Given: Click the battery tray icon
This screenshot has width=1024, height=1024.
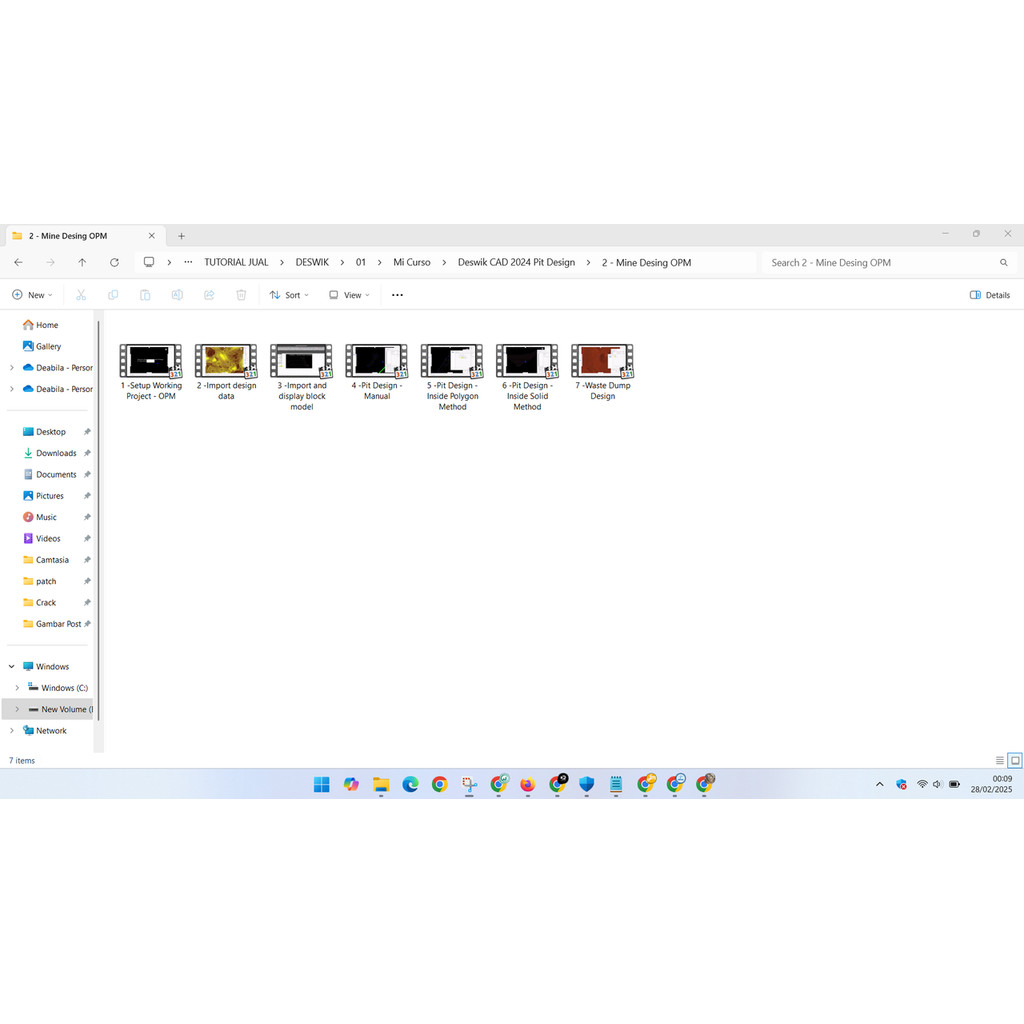Looking at the screenshot, I should pos(954,784).
